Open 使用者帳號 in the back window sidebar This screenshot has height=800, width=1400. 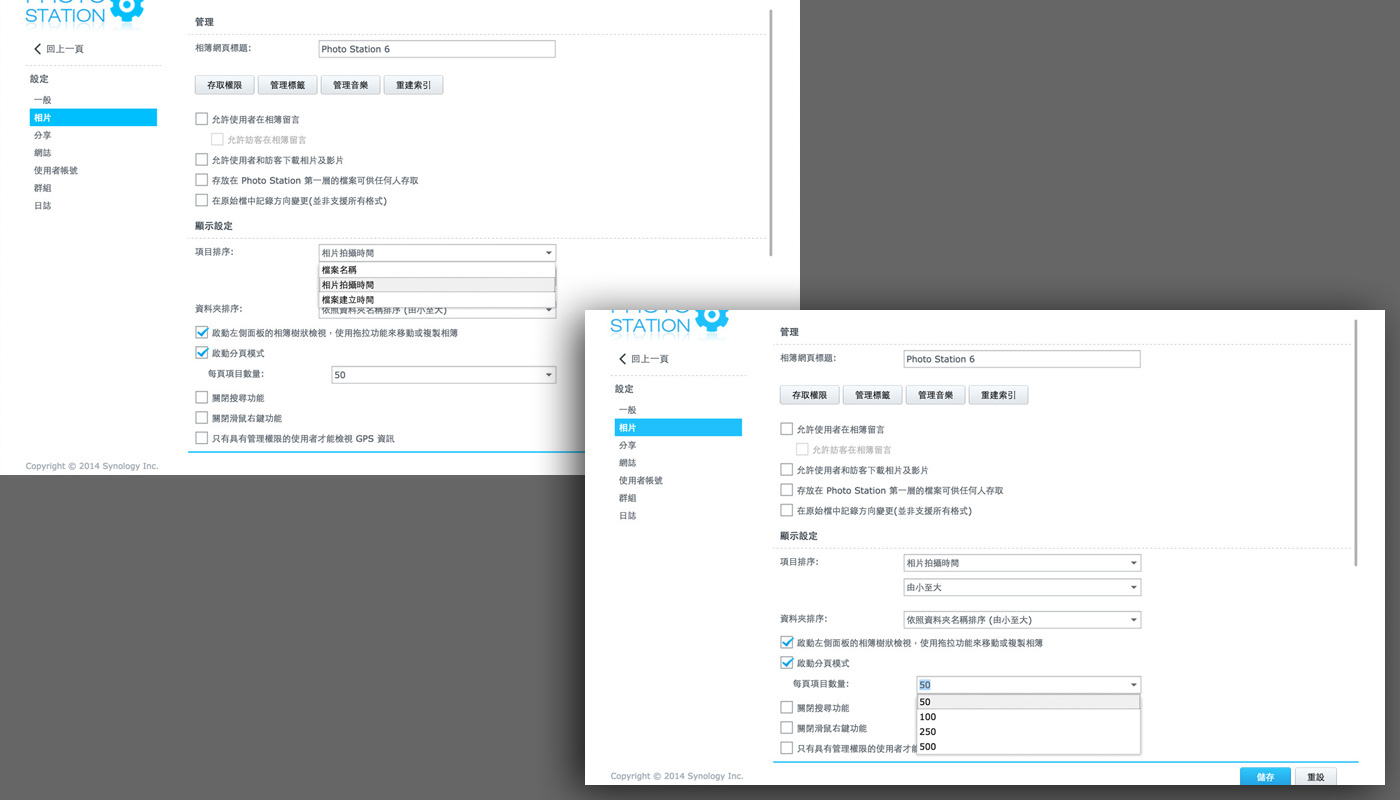pos(55,170)
